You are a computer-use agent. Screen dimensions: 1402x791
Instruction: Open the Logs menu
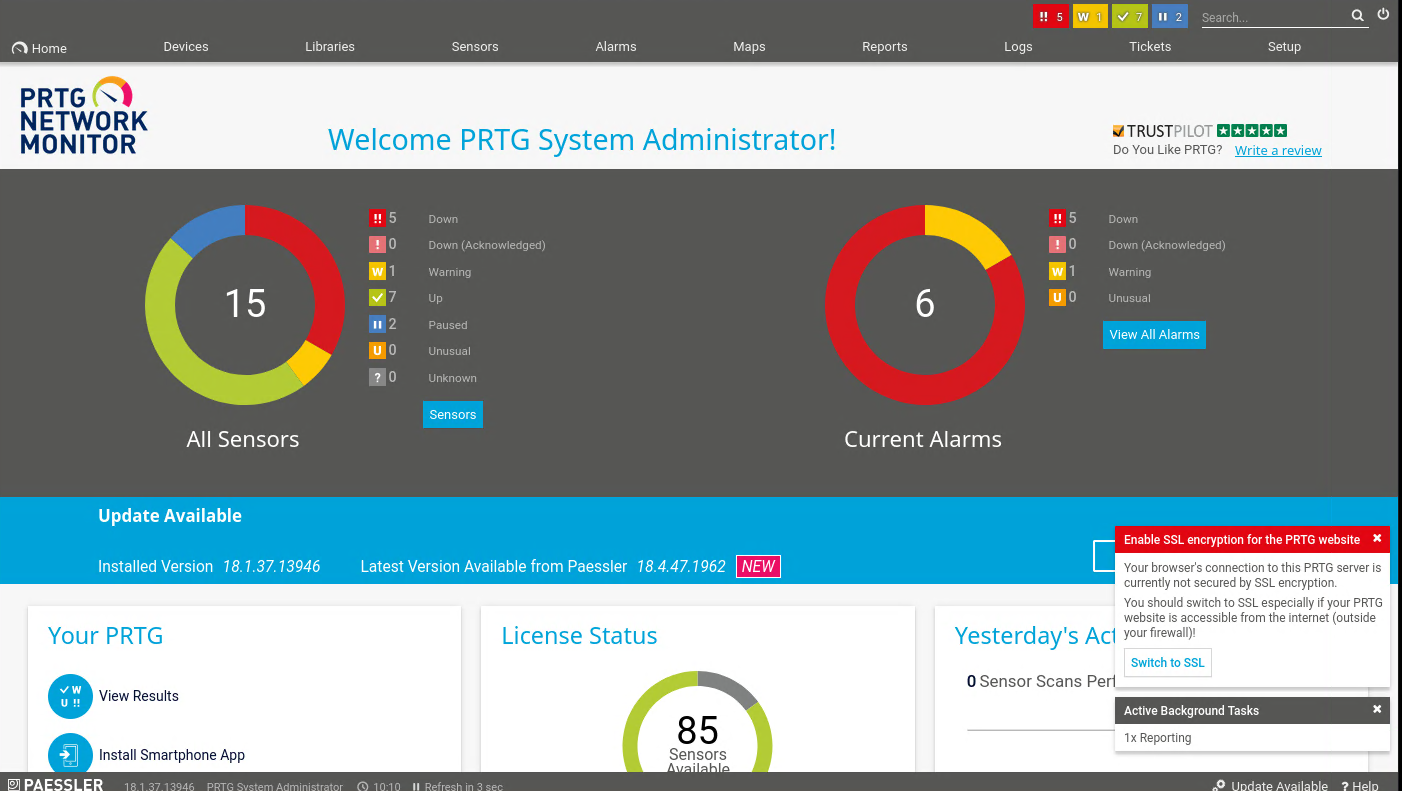pos(1018,46)
